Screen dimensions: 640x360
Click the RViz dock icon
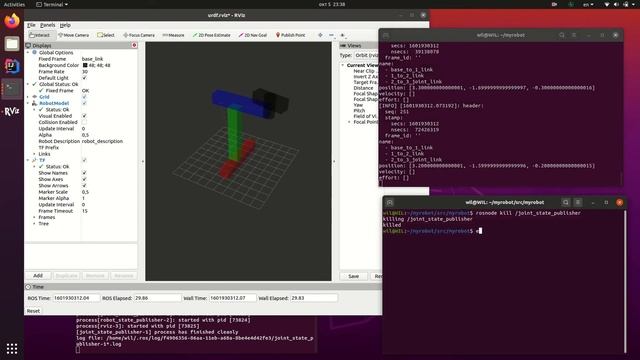click(12, 111)
